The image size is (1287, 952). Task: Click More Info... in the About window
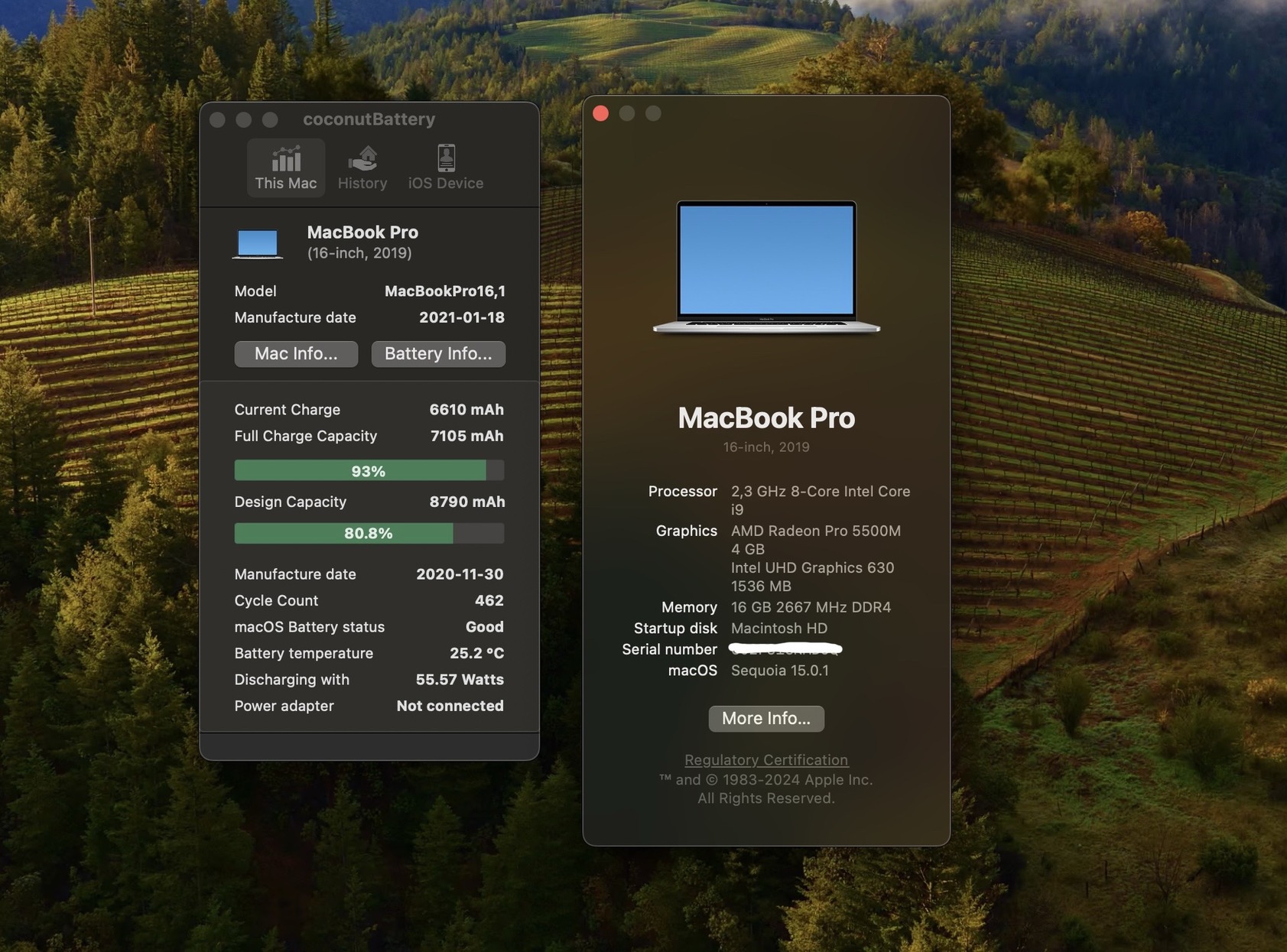click(766, 718)
